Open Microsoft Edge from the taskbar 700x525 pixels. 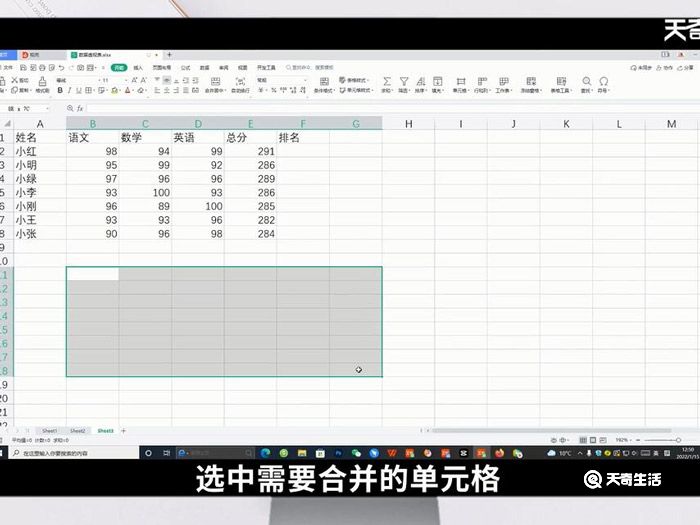click(265, 453)
